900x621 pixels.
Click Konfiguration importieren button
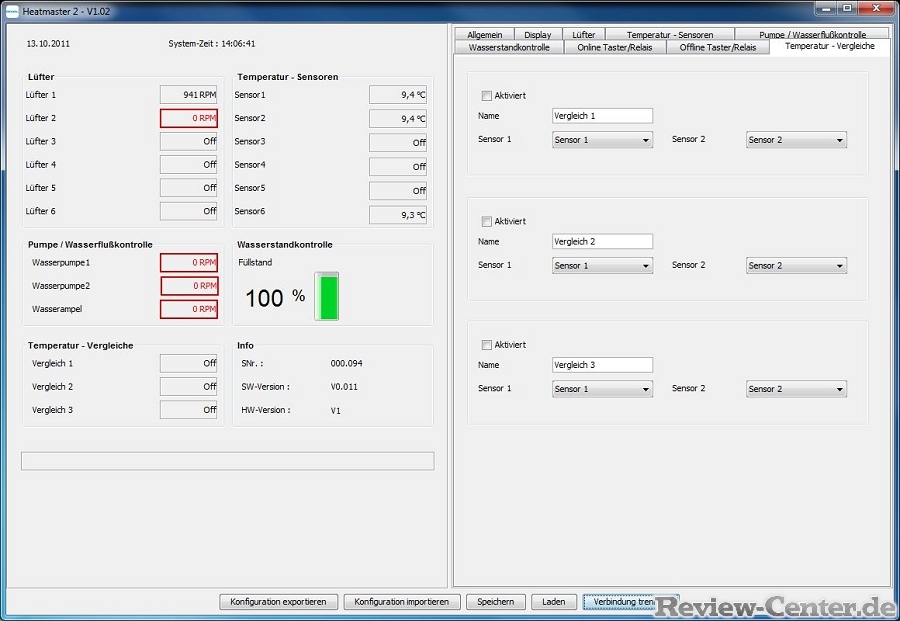(x=402, y=601)
